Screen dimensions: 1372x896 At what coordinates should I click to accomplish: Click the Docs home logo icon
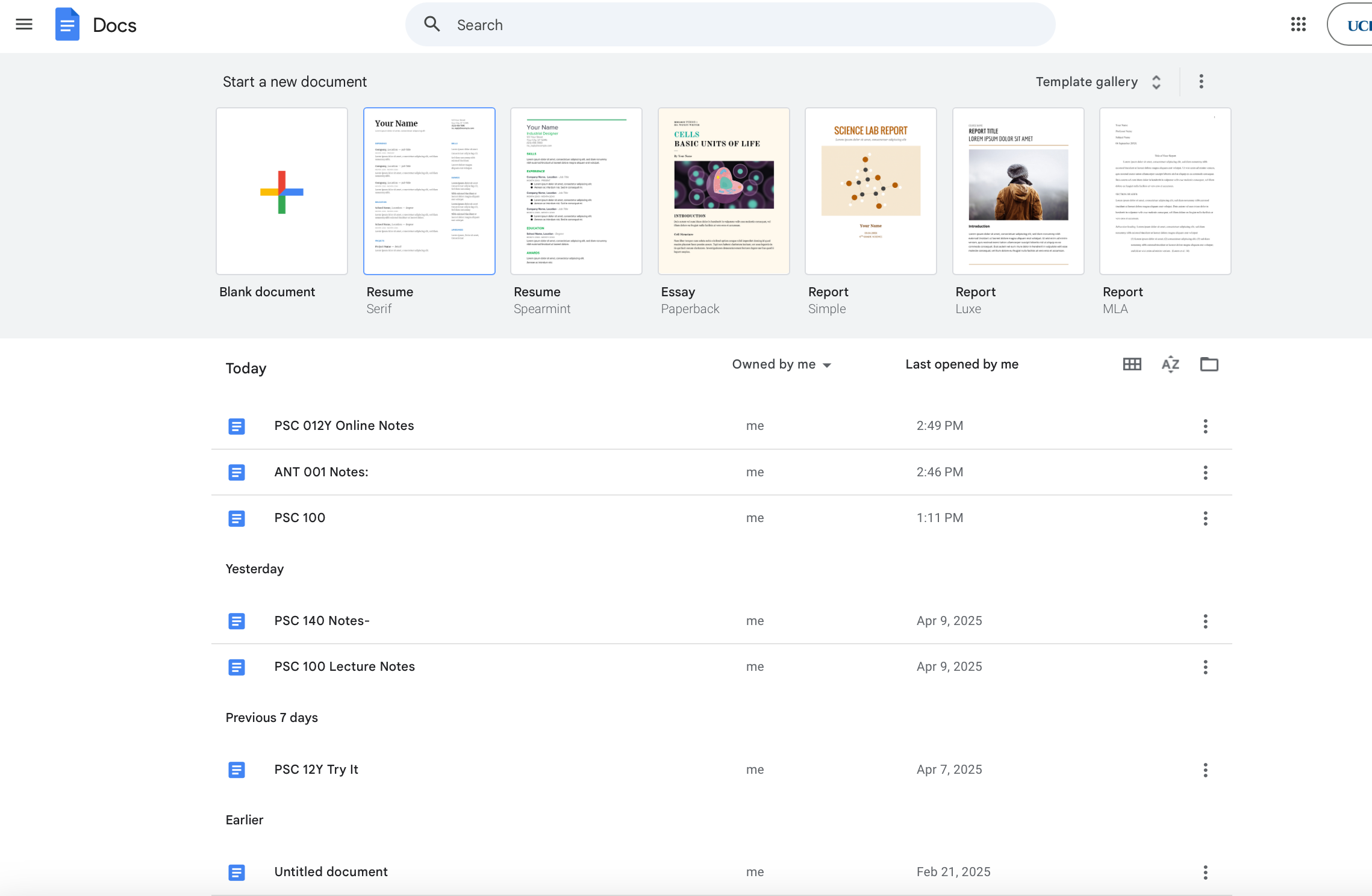tap(67, 25)
